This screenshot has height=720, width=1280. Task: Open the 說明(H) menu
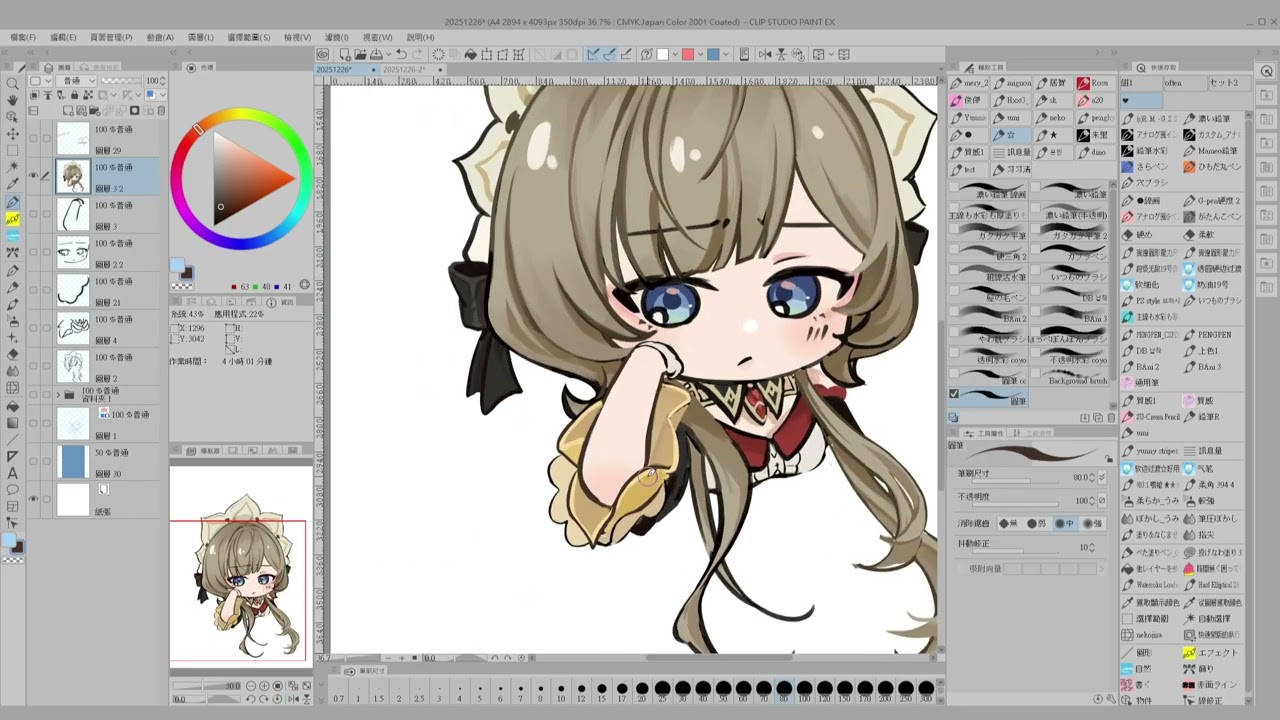pos(420,37)
